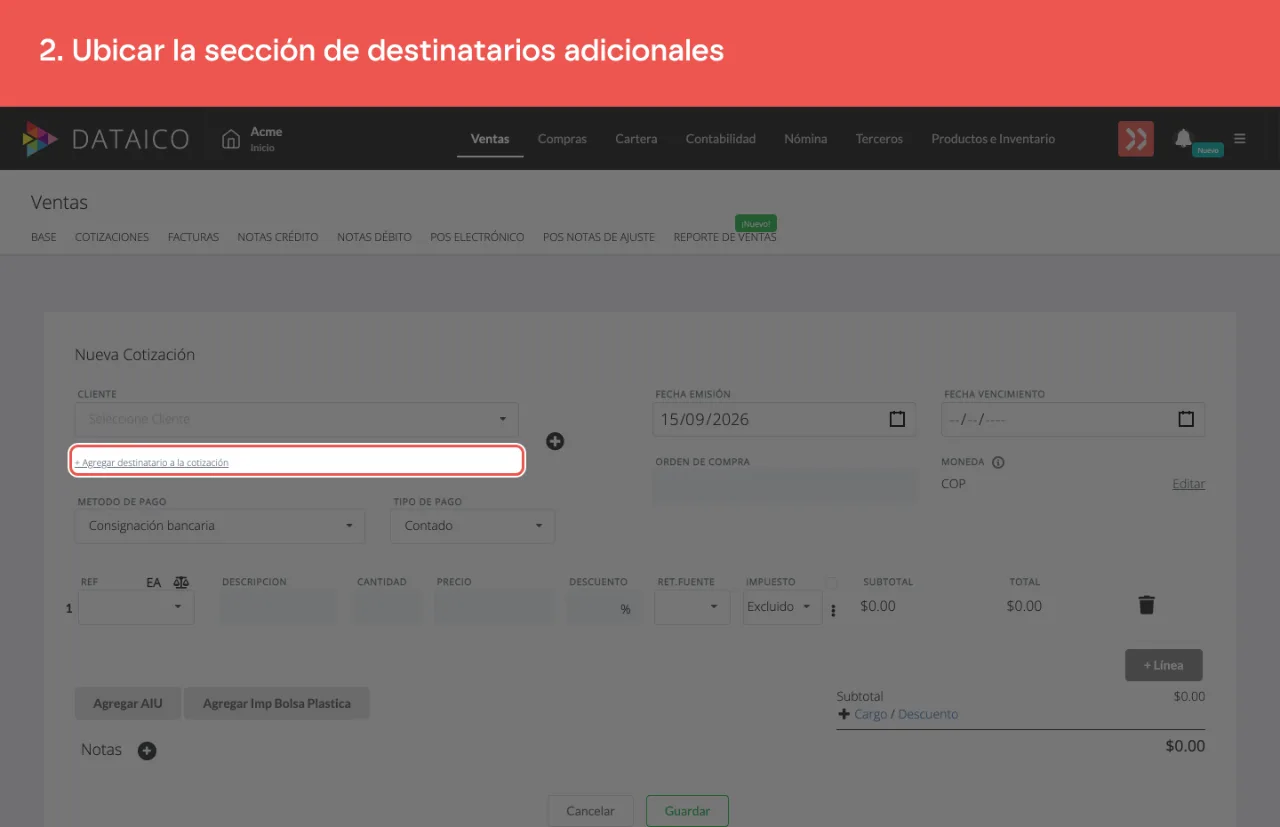Switch to the Cotizaciones tab
Image resolution: width=1280 pixels, height=827 pixels.
(112, 237)
